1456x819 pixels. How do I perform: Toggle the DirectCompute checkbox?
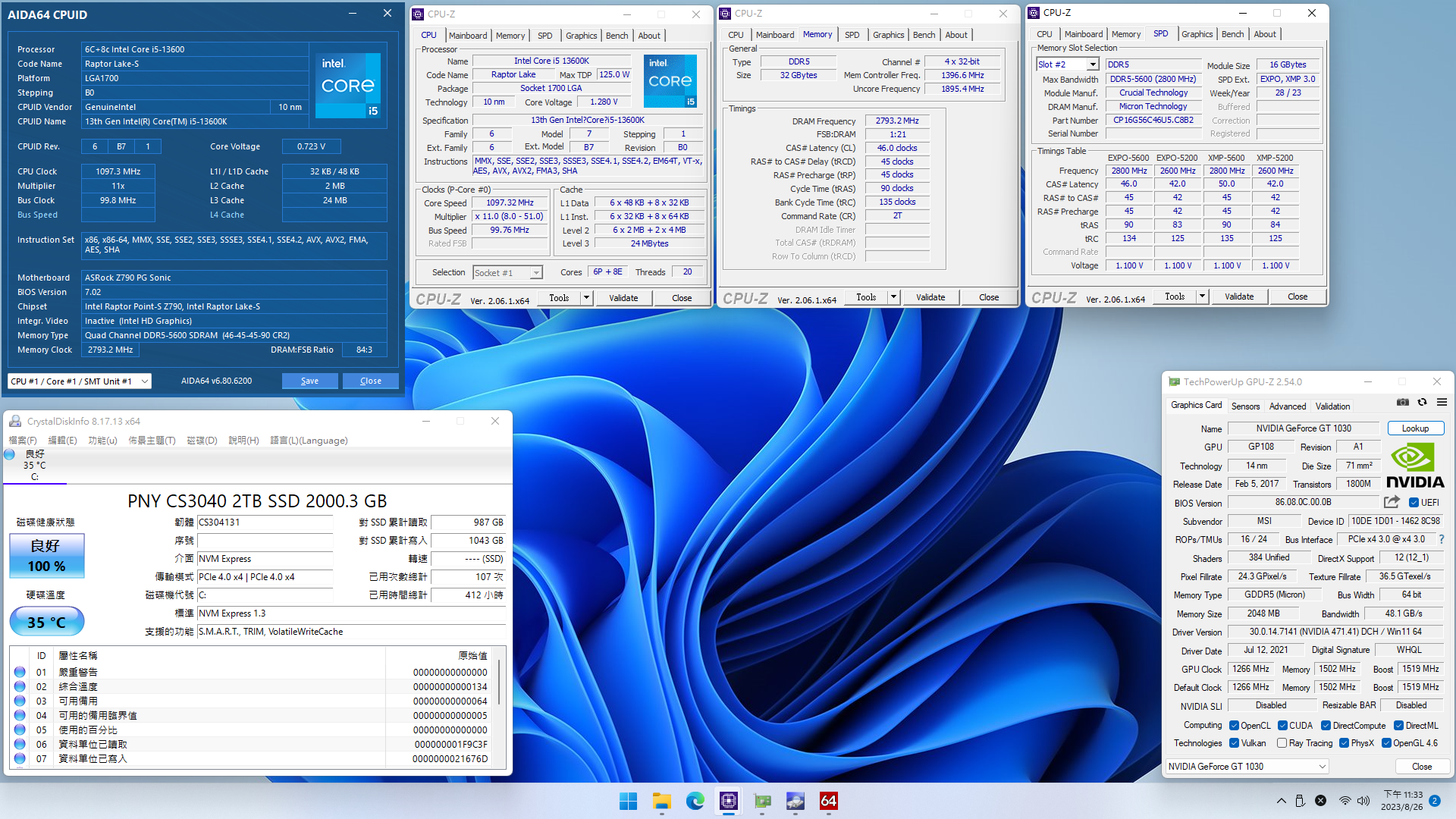(x=1326, y=726)
